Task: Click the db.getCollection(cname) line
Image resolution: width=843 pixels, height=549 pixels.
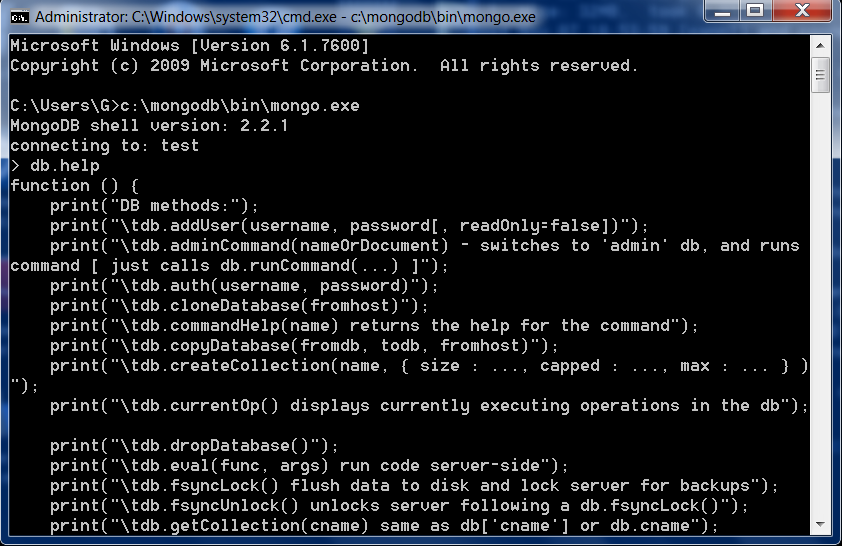Action: tap(384, 525)
